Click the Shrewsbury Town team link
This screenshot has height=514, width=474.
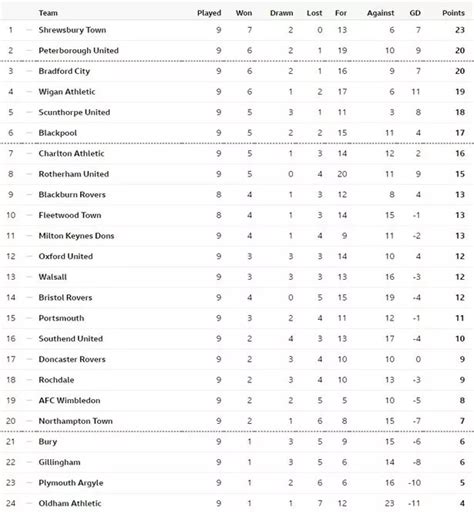72,30
